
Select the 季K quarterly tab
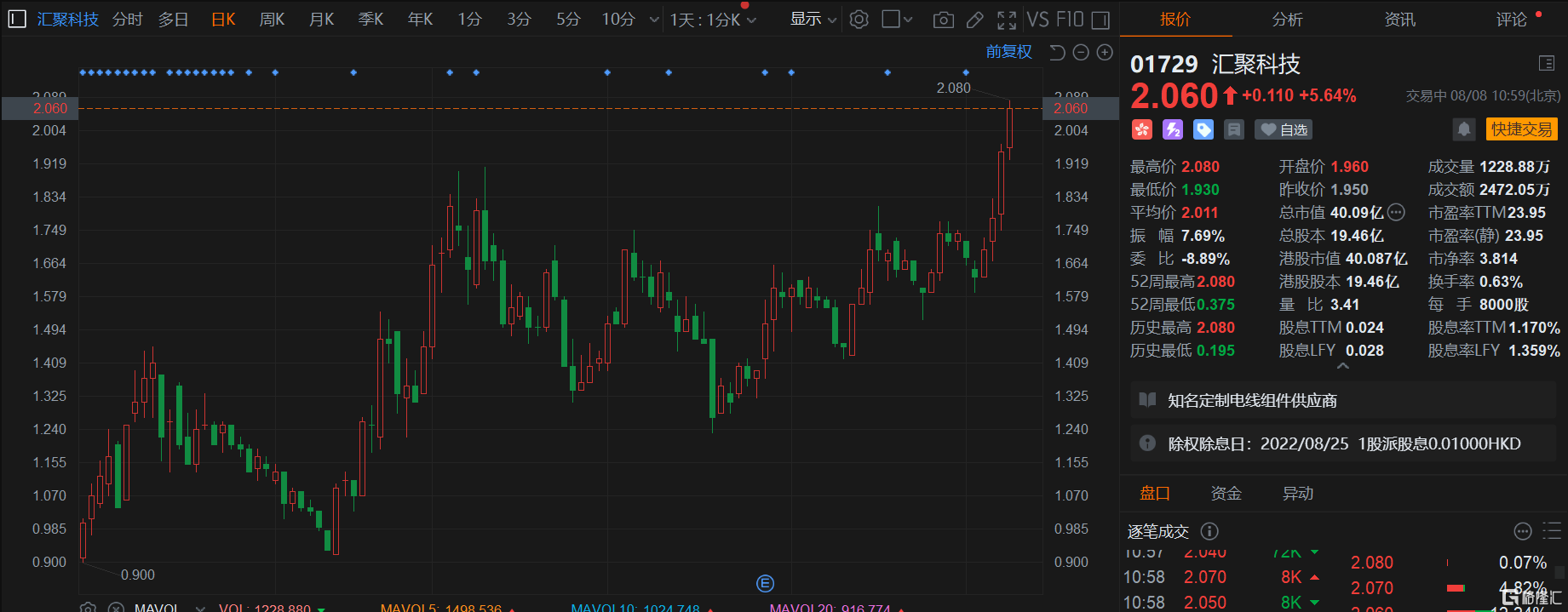click(x=371, y=19)
